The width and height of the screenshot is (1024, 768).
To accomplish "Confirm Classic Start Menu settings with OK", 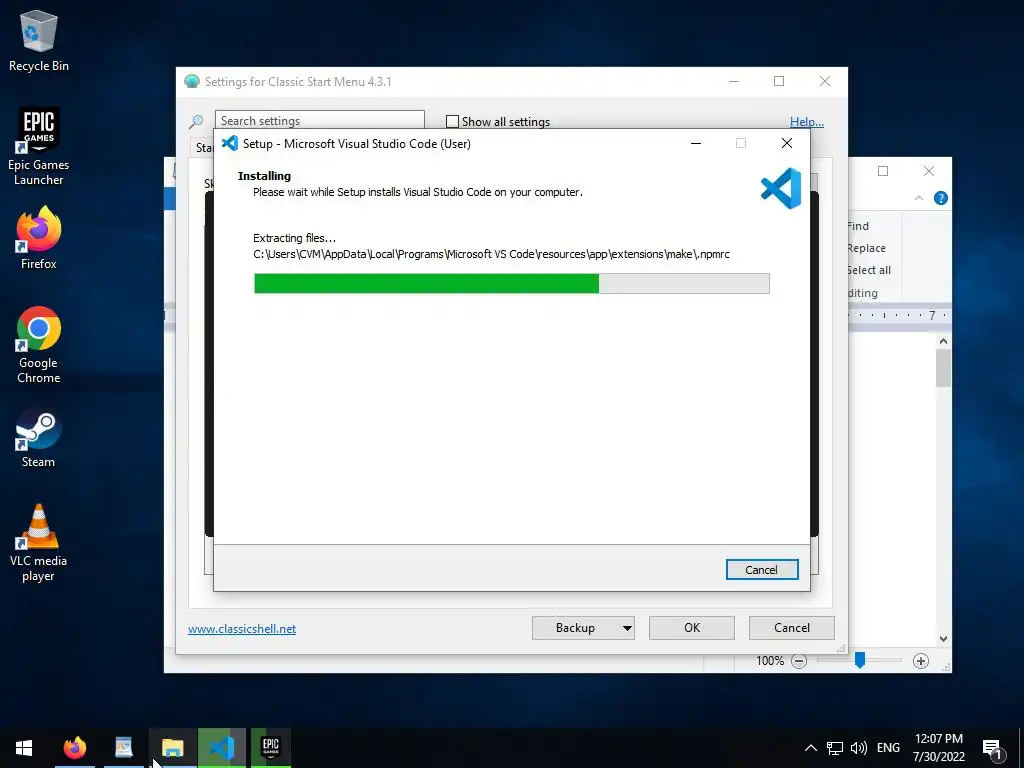I will click(x=692, y=628).
